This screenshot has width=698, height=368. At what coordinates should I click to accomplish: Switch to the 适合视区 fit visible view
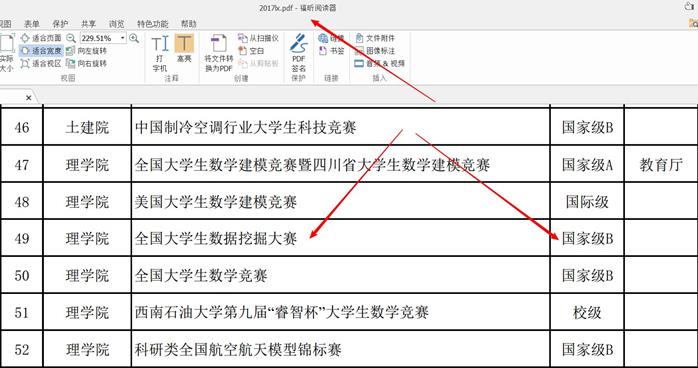point(41,63)
